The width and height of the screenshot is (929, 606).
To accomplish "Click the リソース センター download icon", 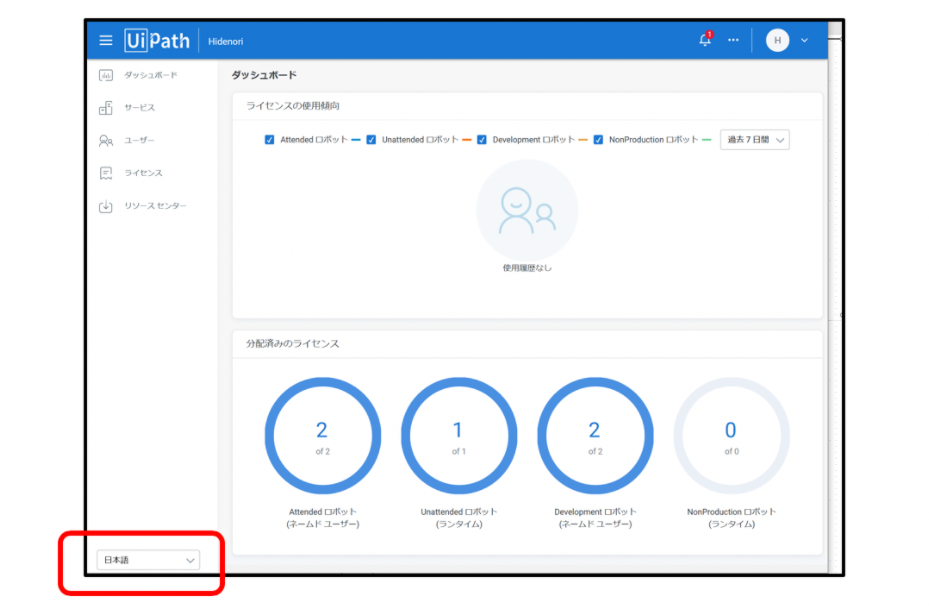I will (106, 207).
